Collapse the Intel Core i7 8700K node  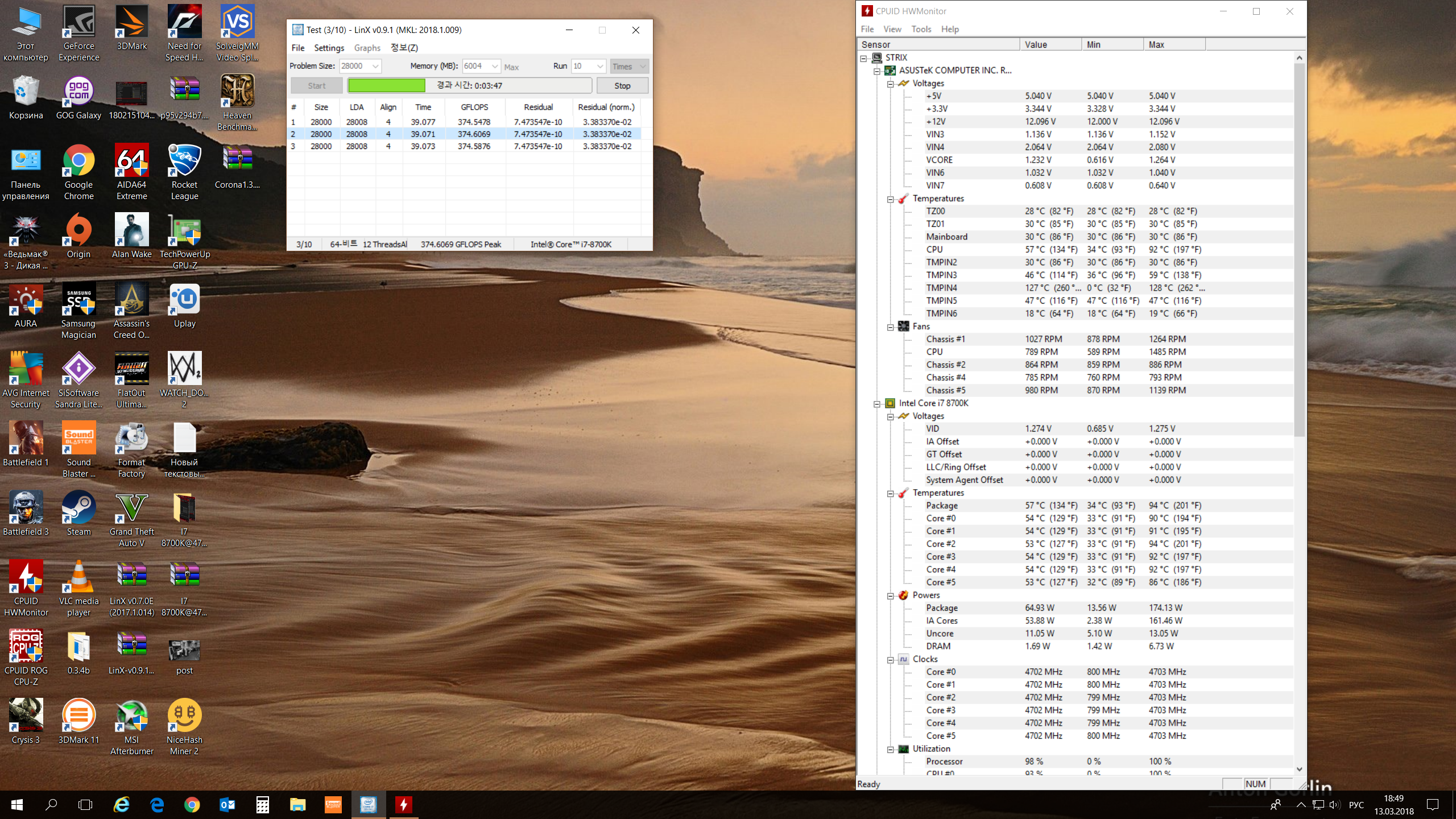tap(877, 404)
